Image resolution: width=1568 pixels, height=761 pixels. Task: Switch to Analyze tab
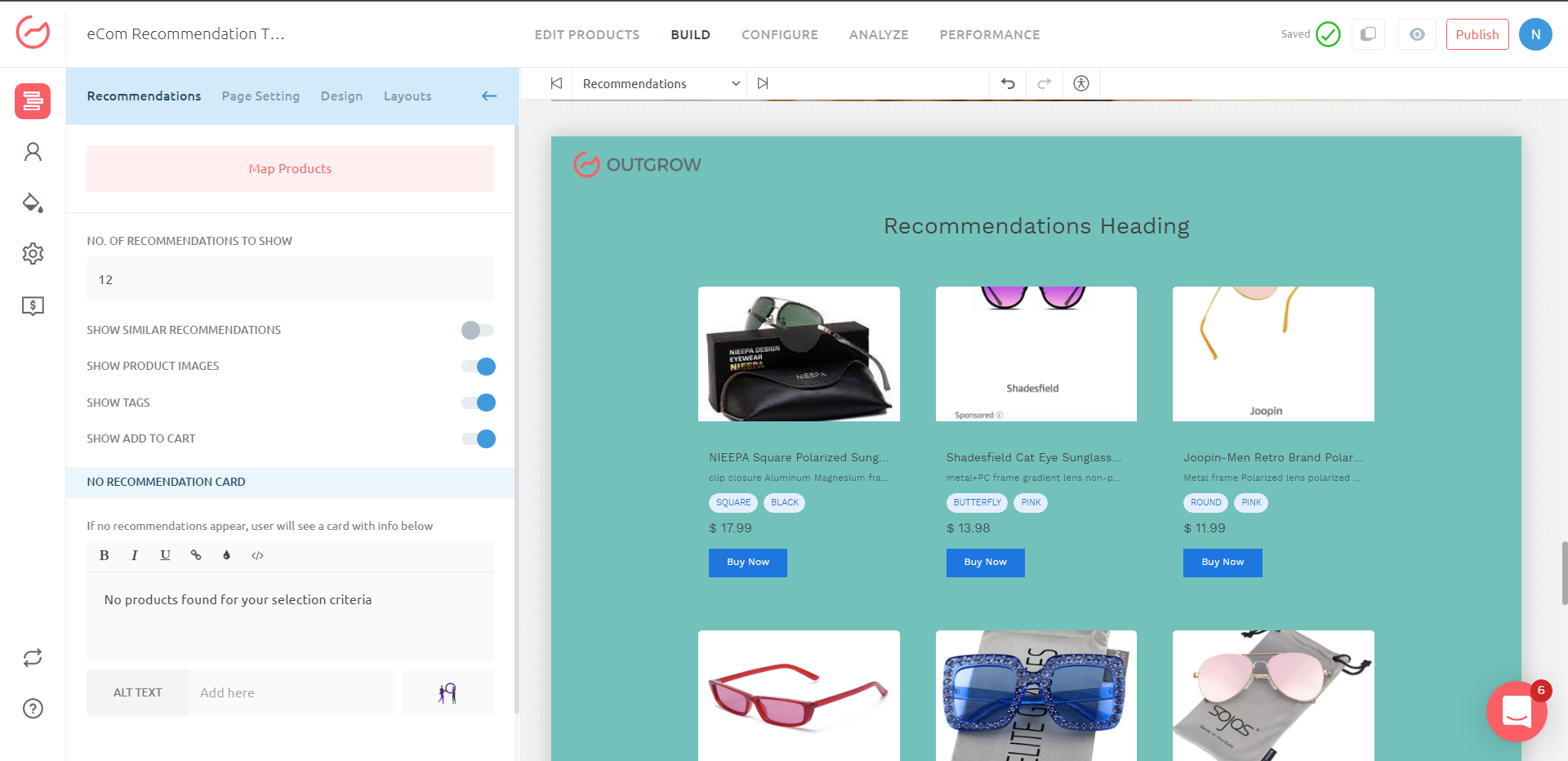pos(879,34)
